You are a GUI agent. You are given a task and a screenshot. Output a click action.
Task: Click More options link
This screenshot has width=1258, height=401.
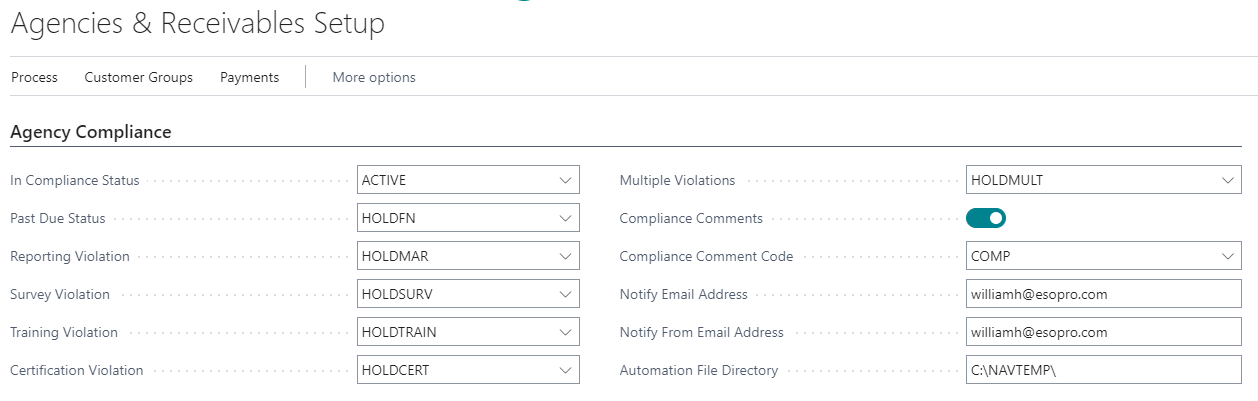(x=373, y=77)
